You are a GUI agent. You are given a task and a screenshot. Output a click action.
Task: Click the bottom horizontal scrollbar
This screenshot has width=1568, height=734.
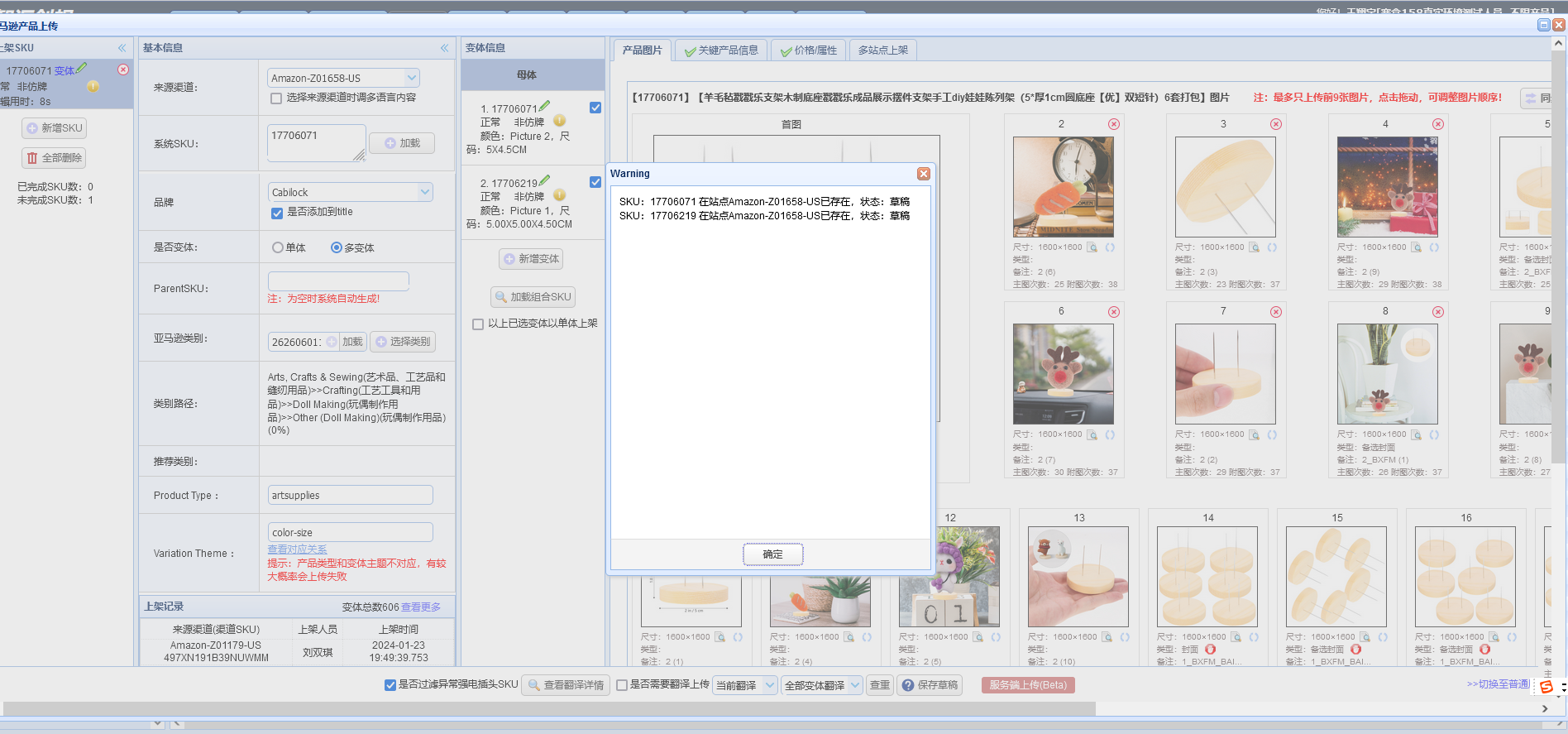coord(549,709)
